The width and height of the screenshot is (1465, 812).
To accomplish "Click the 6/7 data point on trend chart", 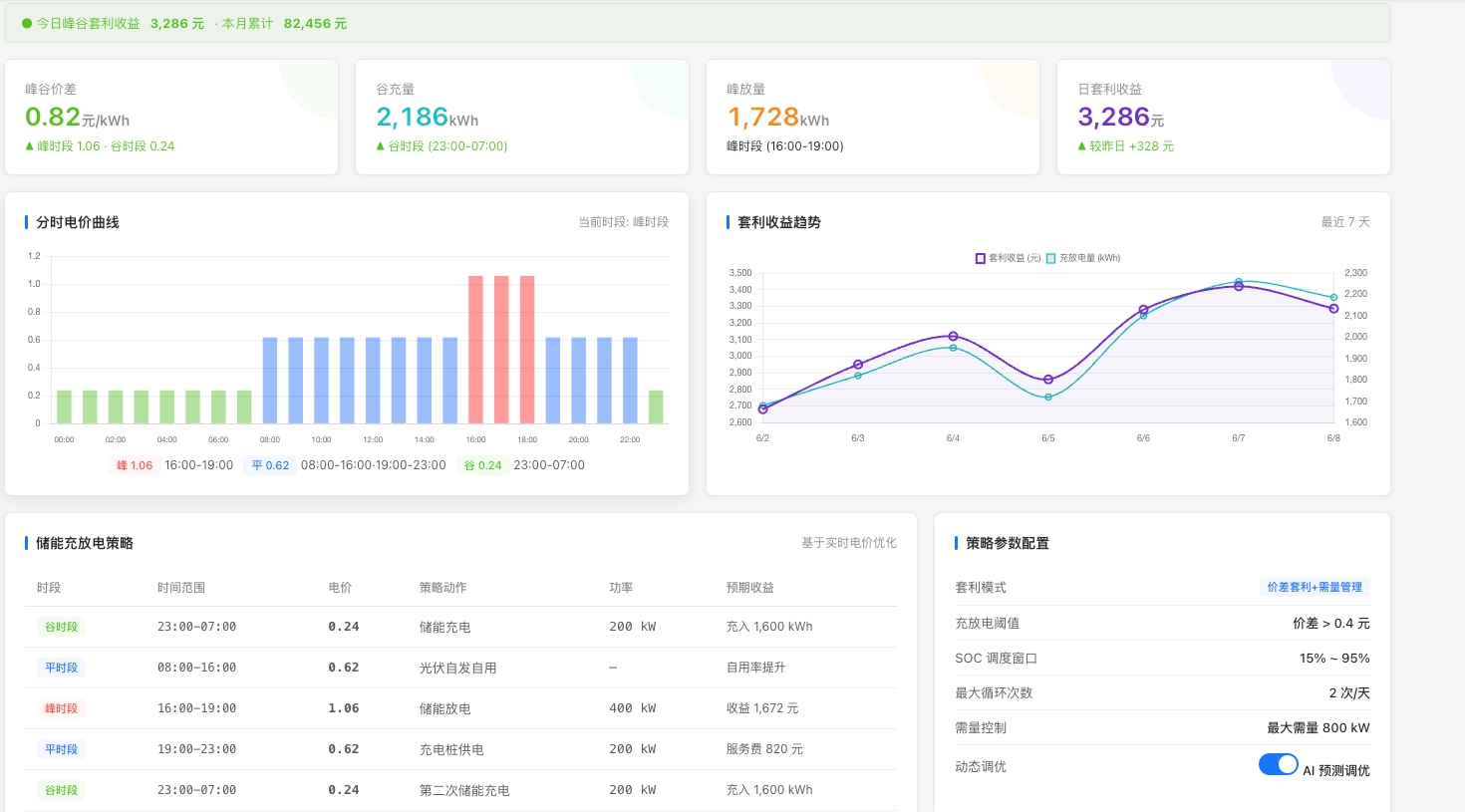I will [x=1239, y=286].
